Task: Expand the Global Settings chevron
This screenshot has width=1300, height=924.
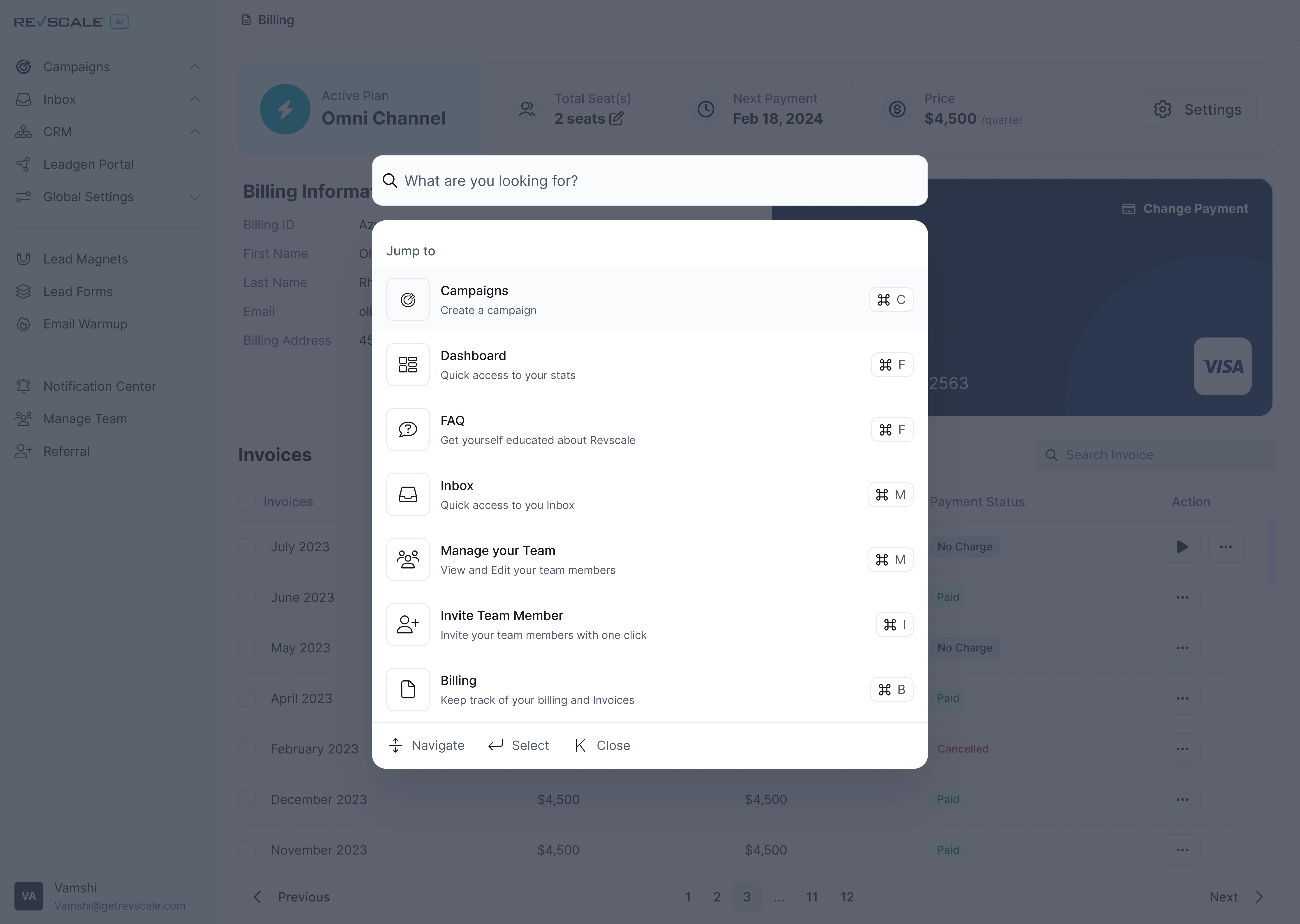Action: (195, 197)
